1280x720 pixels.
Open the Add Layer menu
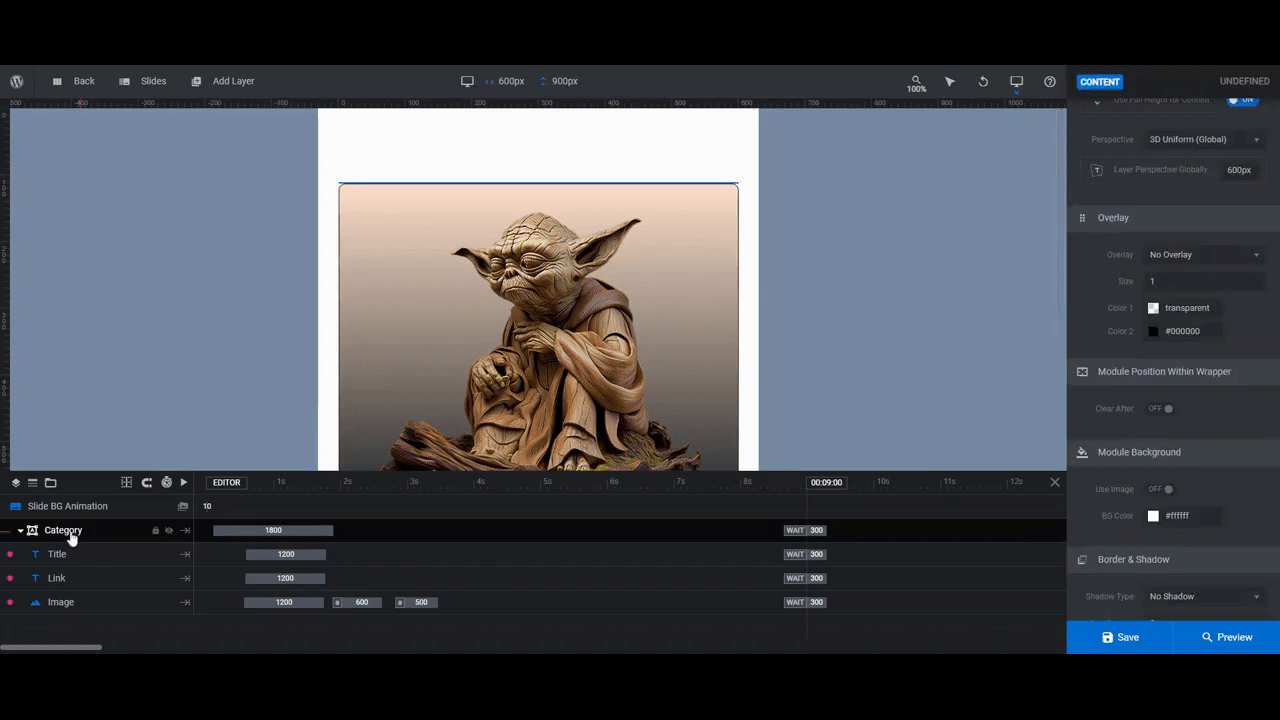click(x=223, y=81)
